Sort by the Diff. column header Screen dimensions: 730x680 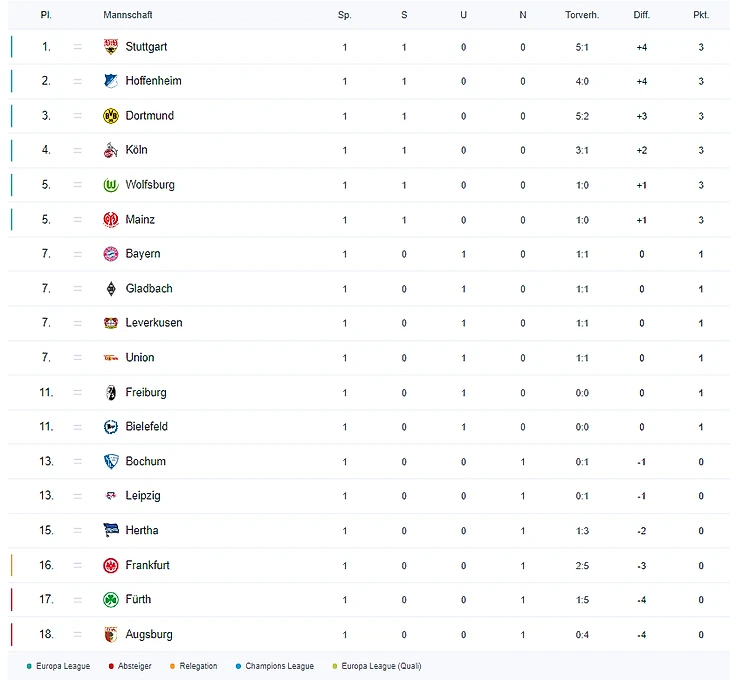(642, 15)
